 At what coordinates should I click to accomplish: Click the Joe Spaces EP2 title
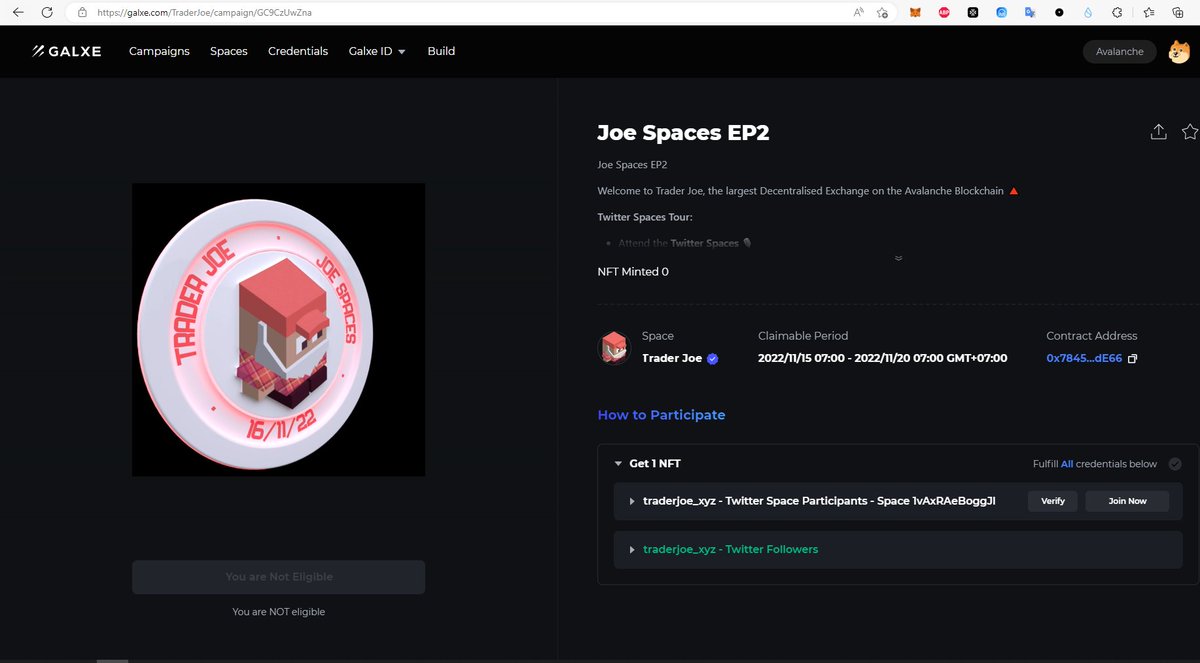683,133
